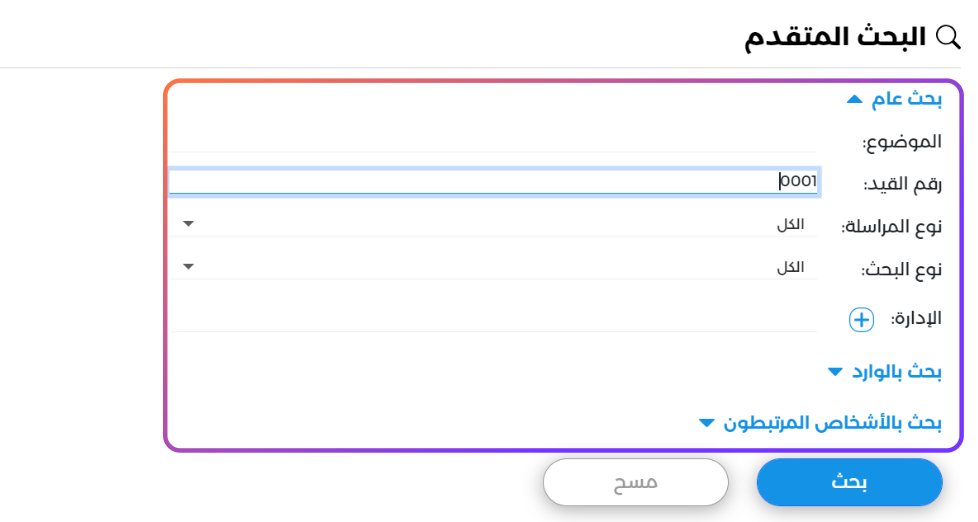Select the بحث عام section heading
978x522 pixels.
[907, 98]
